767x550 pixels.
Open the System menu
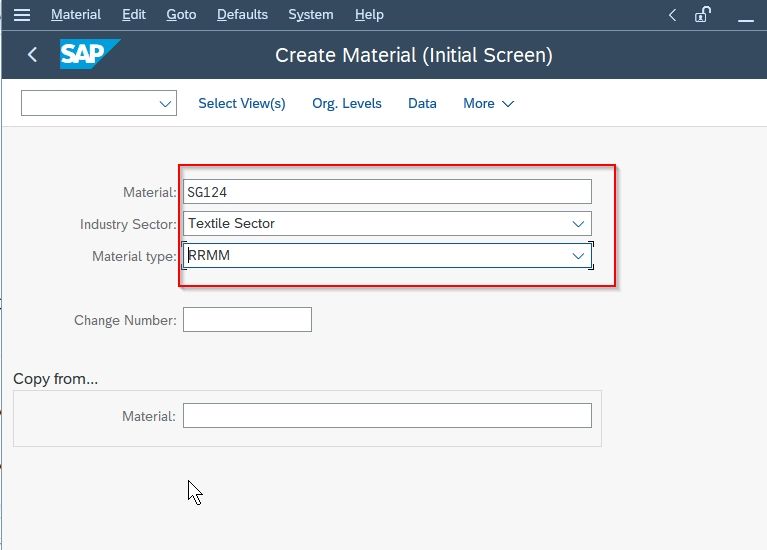[x=311, y=15]
